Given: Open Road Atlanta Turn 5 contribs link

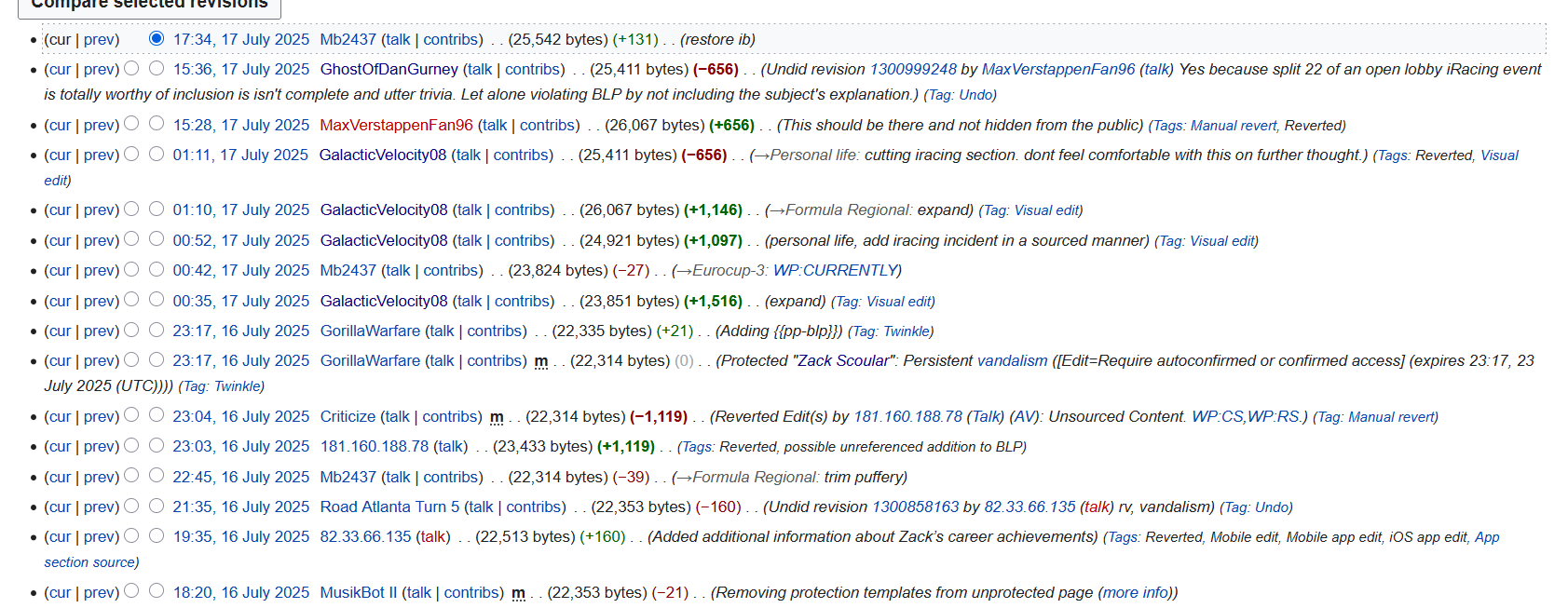Looking at the screenshot, I should tap(534, 507).
